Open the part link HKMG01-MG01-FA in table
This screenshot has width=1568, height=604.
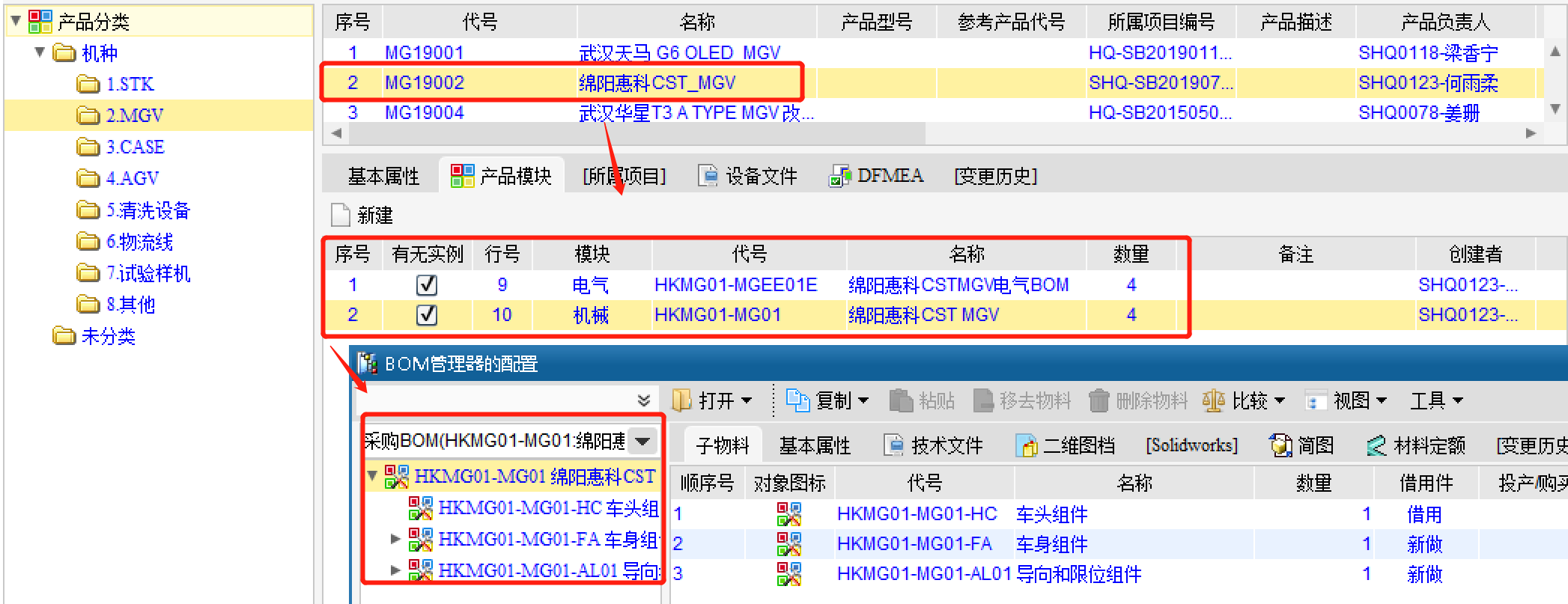coord(914,544)
